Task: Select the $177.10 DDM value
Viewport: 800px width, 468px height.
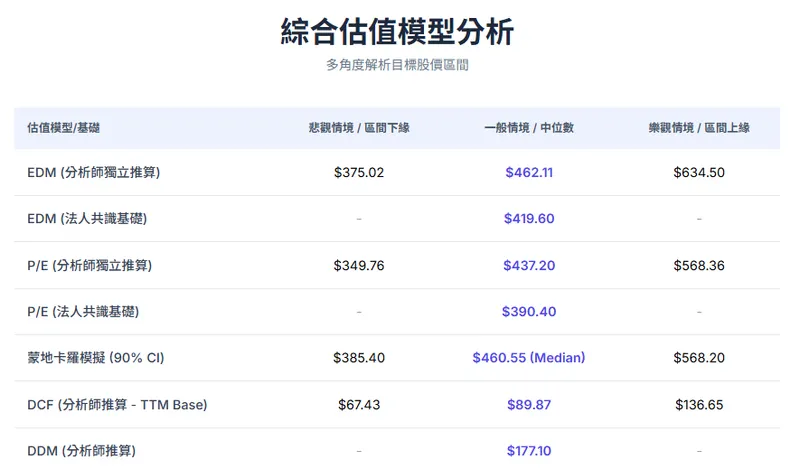Action: pyautogui.click(x=529, y=451)
